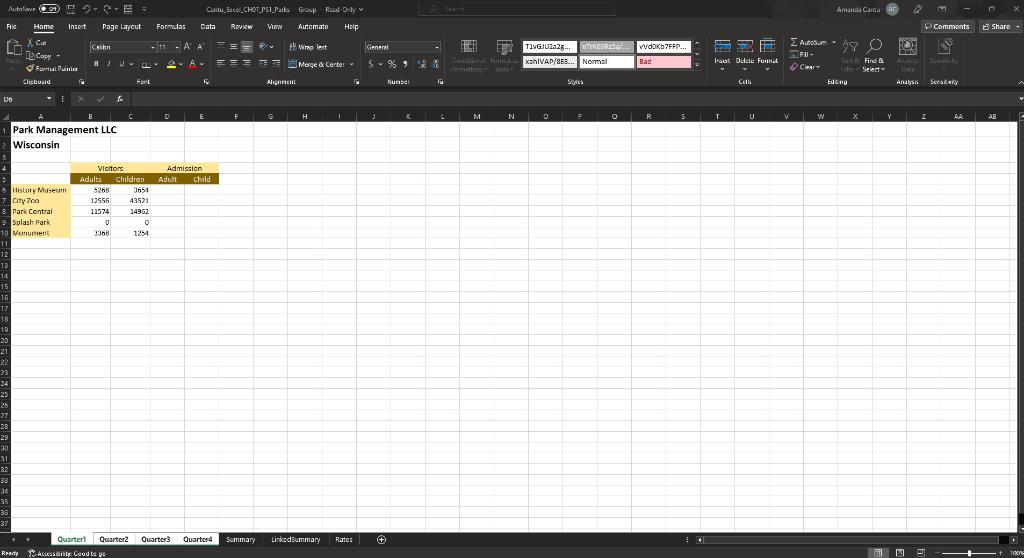Toggle Bold formatting
The image size is (1024, 558).
pyautogui.click(x=96, y=64)
